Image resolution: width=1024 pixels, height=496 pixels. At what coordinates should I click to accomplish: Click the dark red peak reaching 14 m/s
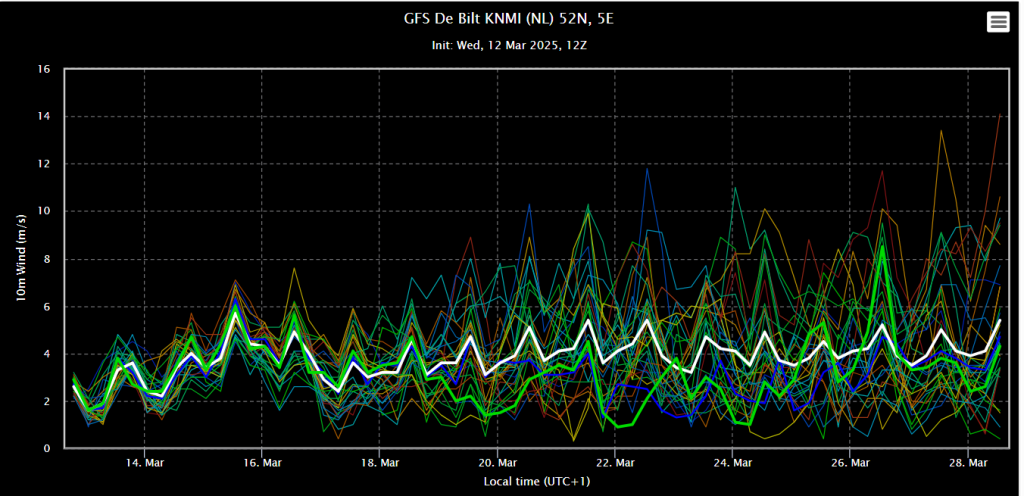click(999, 115)
